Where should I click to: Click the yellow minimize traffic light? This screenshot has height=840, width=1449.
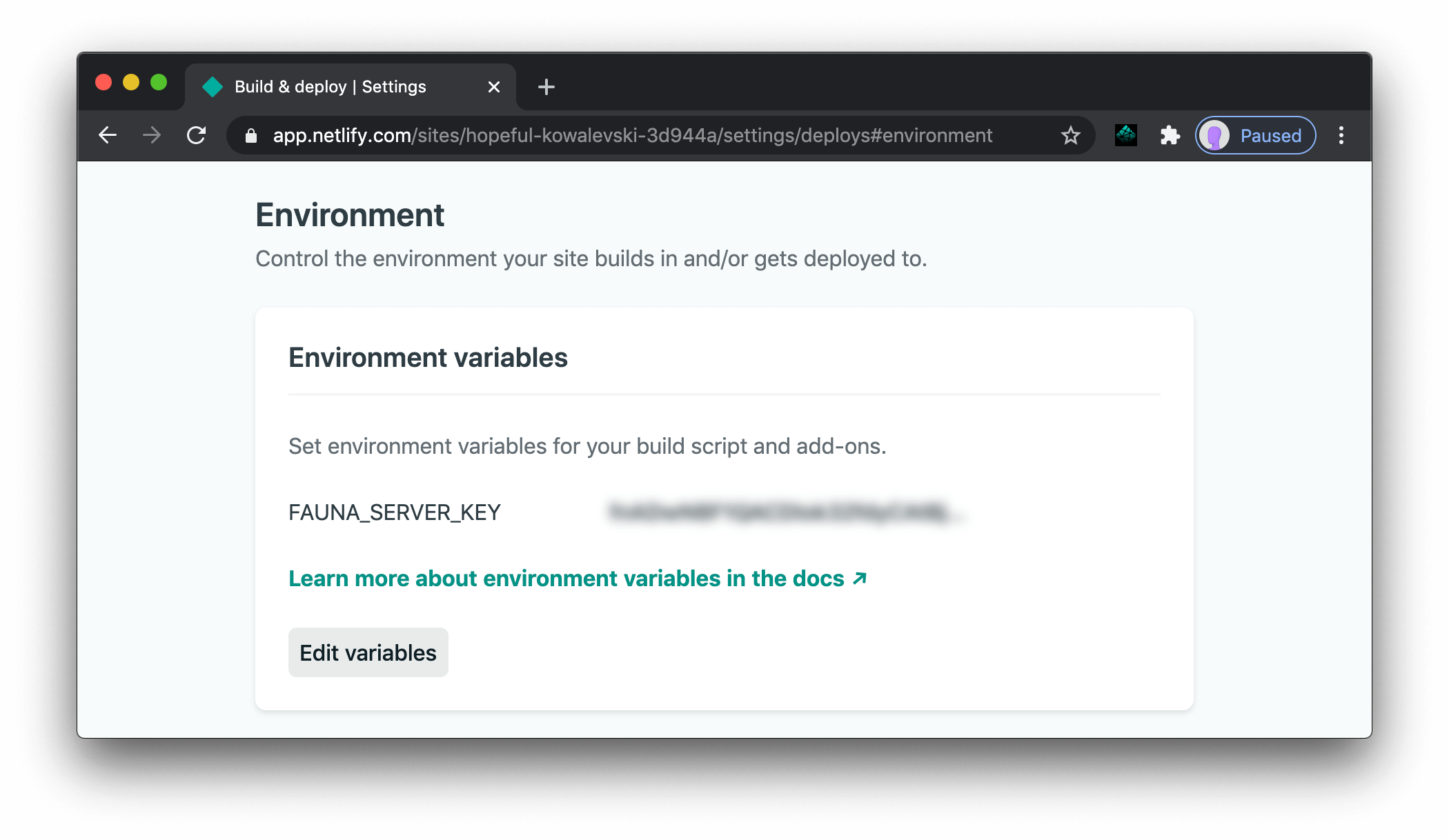point(131,82)
